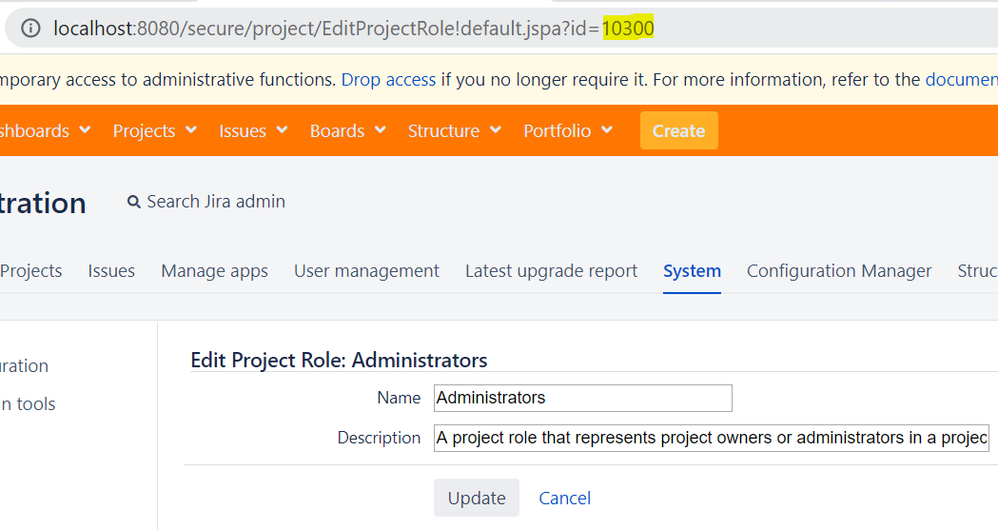
Task: Expand the Boards dropdown menu
Action: (348, 130)
